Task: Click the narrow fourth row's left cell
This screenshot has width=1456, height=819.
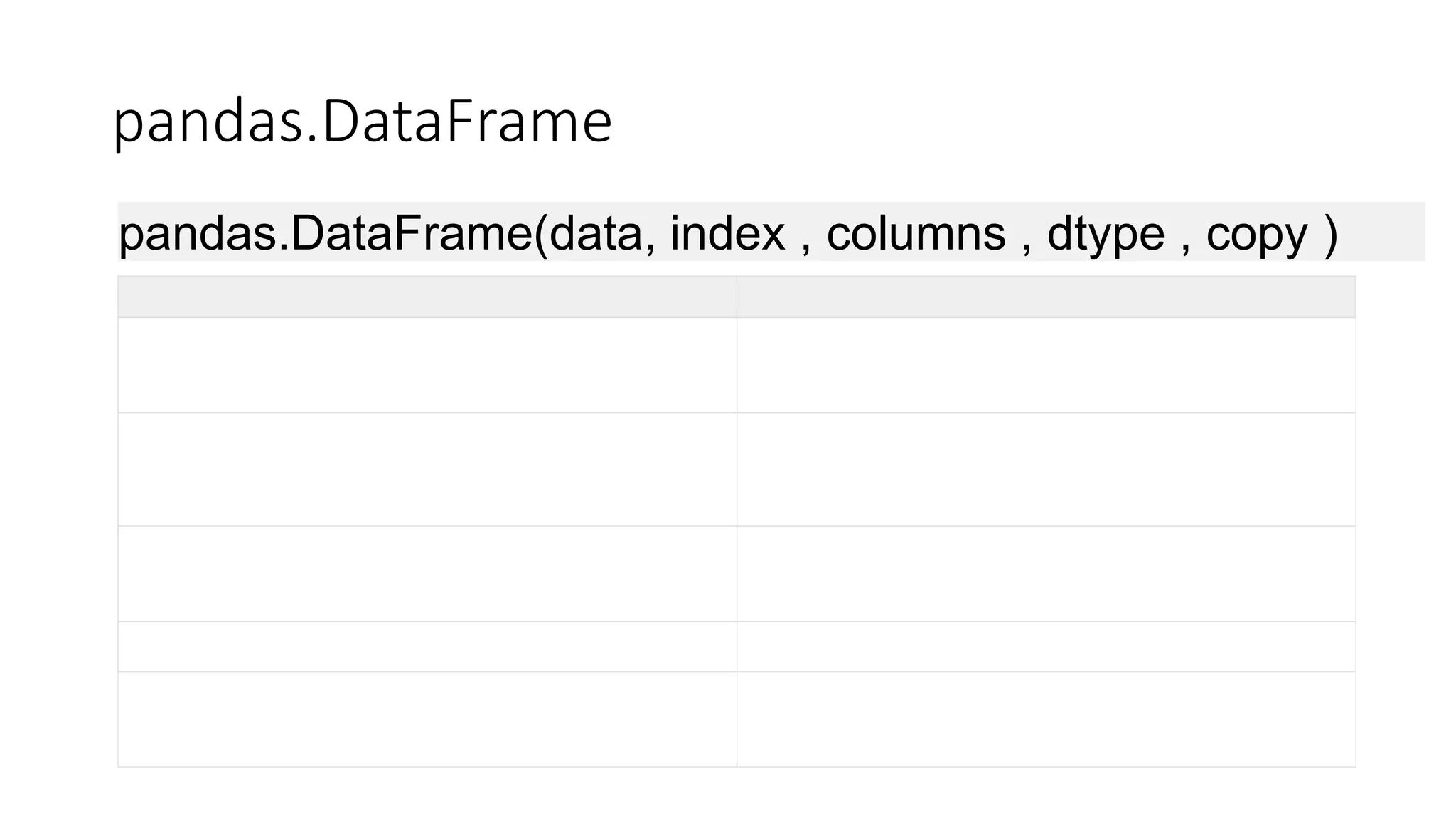Action: click(427, 646)
